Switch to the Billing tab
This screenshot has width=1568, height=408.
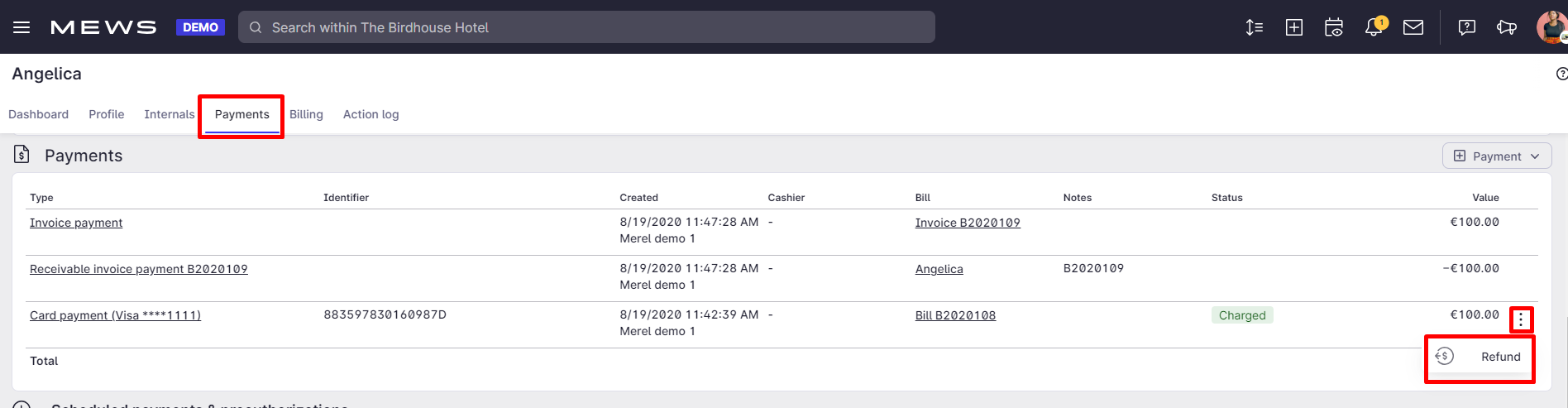pos(306,114)
